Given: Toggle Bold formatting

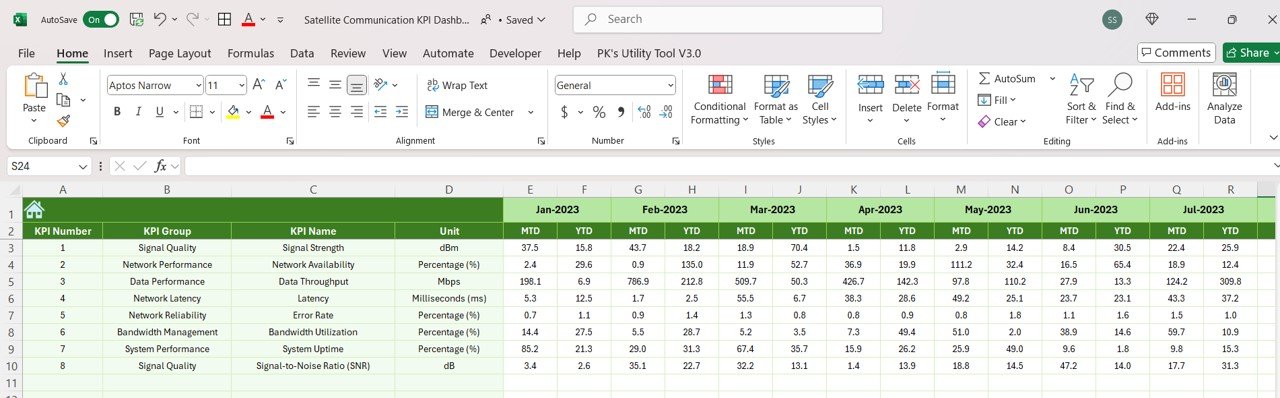Looking at the screenshot, I should [117, 112].
